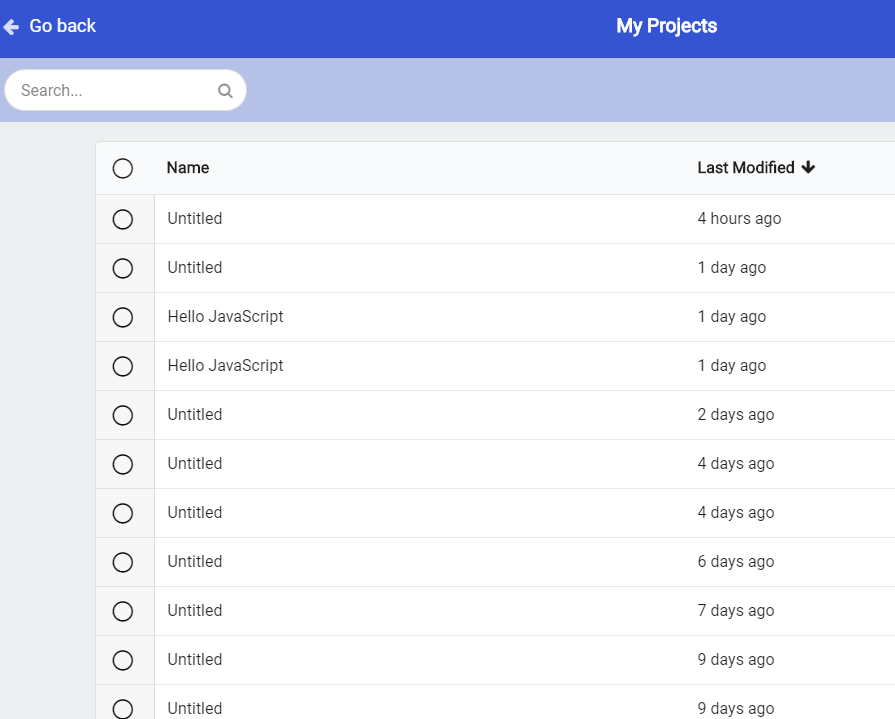
Task: Click inside the Search field
Action: 110,90
